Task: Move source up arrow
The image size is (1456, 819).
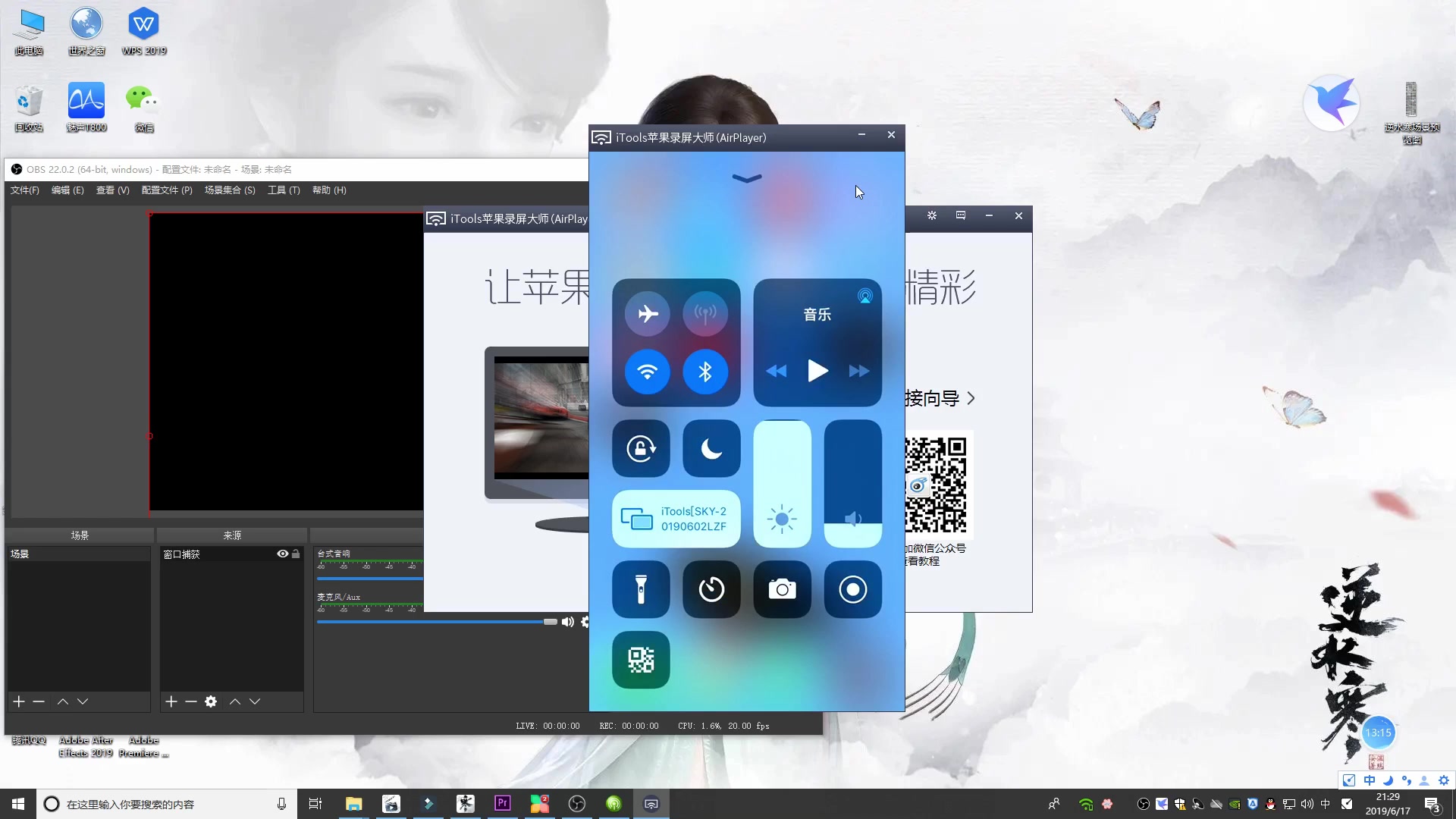Action: click(x=235, y=701)
